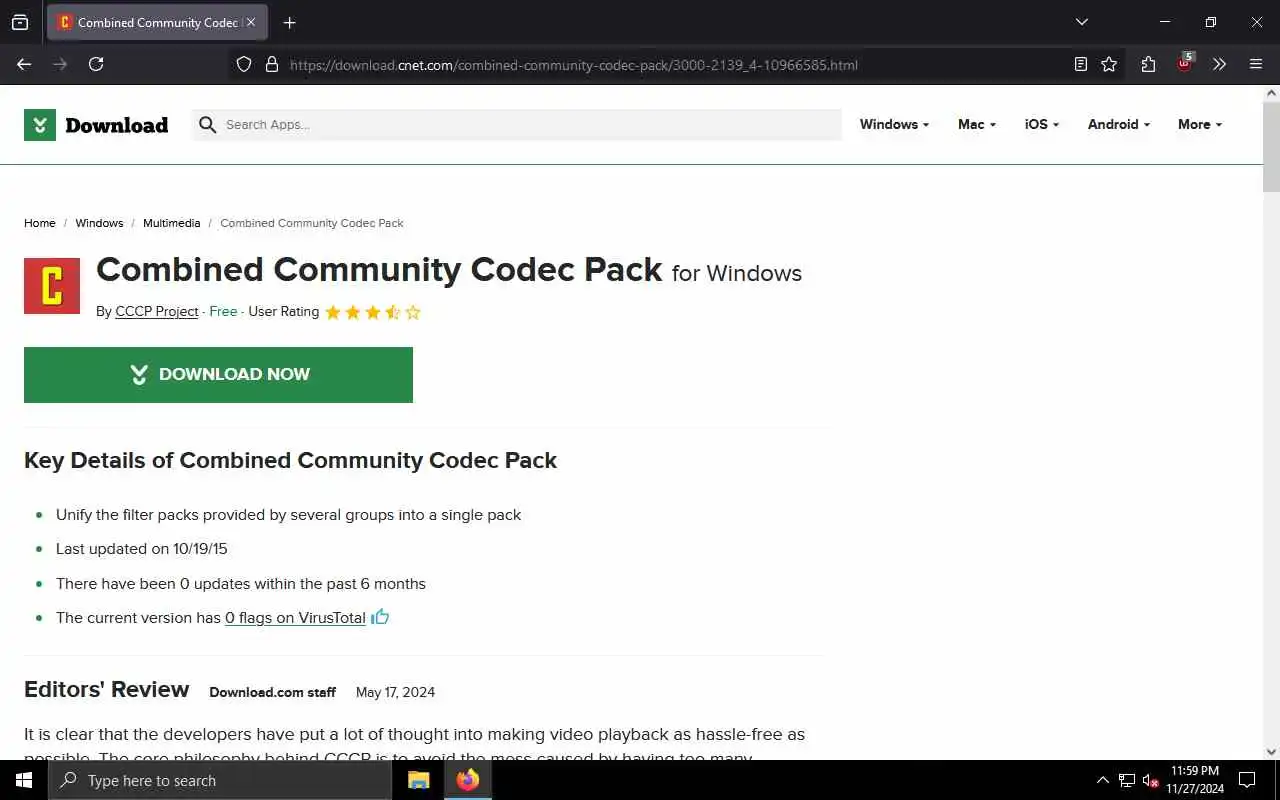This screenshot has width=1280, height=800.
Task: Expand the iOS dropdown menu
Action: coord(1041,124)
